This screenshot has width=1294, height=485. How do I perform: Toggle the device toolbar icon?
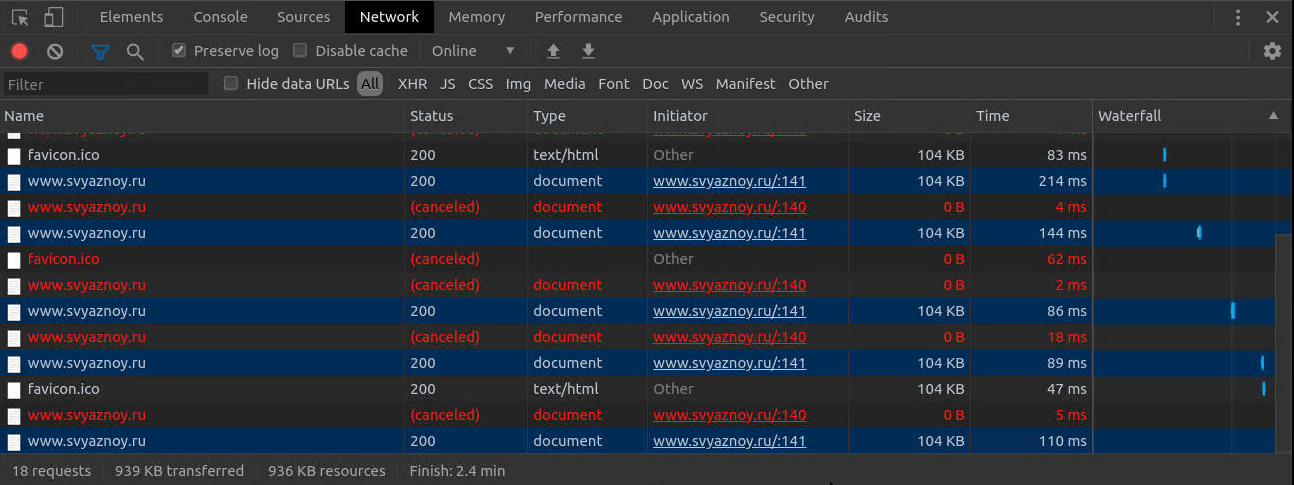coord(53,17)
